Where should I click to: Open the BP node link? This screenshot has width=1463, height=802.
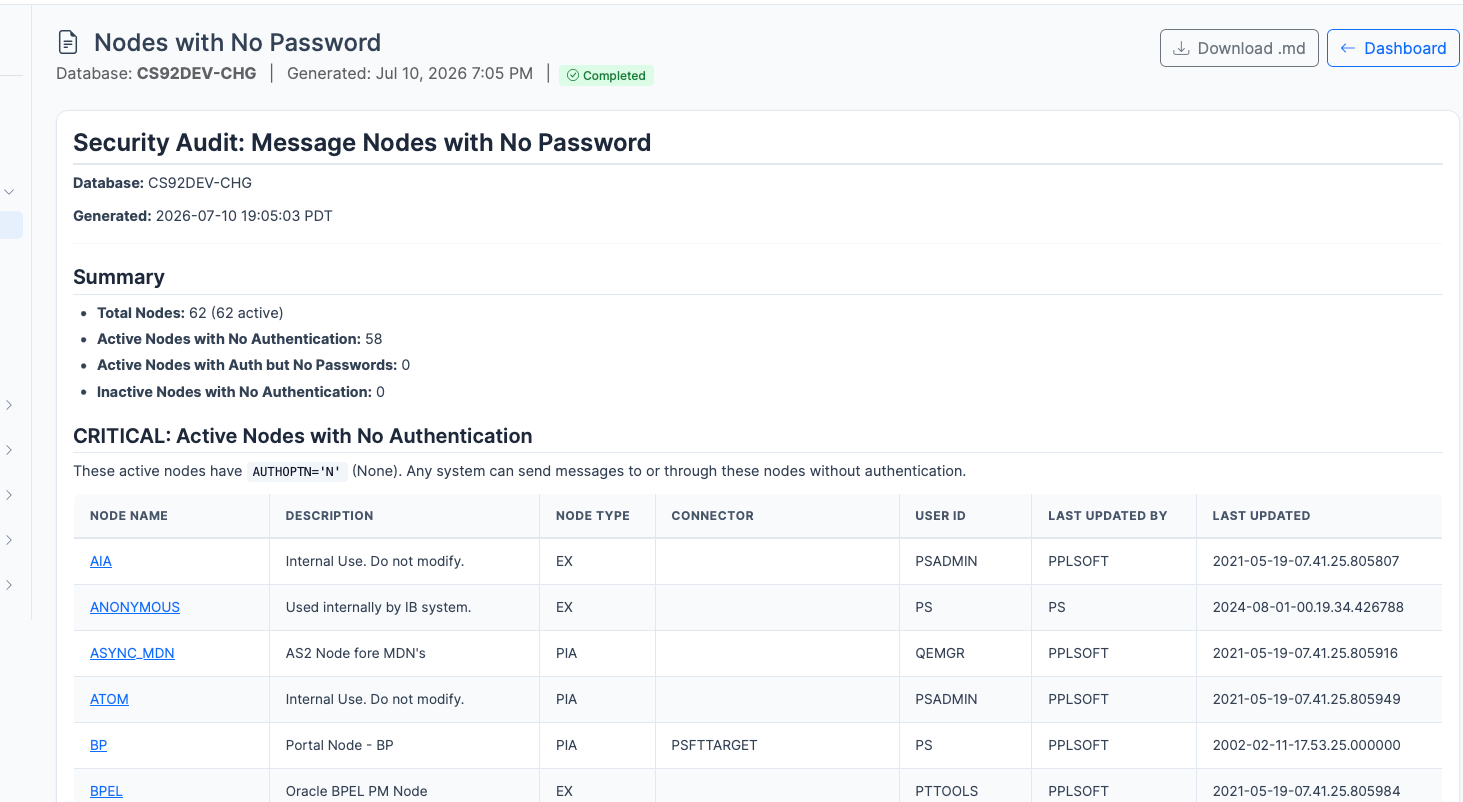pyautogui.click(x=98, y=745)
